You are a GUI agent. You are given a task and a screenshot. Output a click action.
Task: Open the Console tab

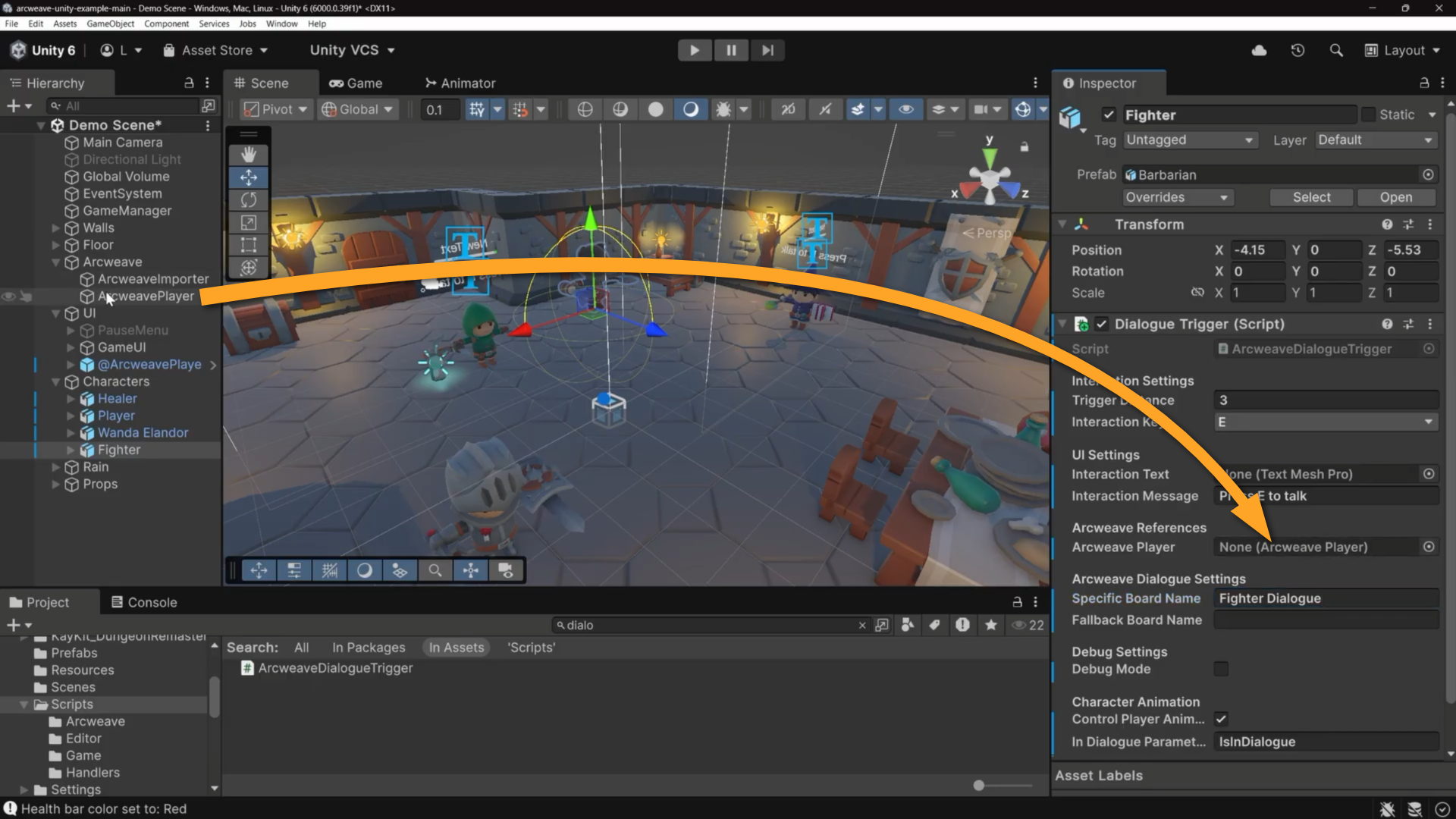point(144,602)
